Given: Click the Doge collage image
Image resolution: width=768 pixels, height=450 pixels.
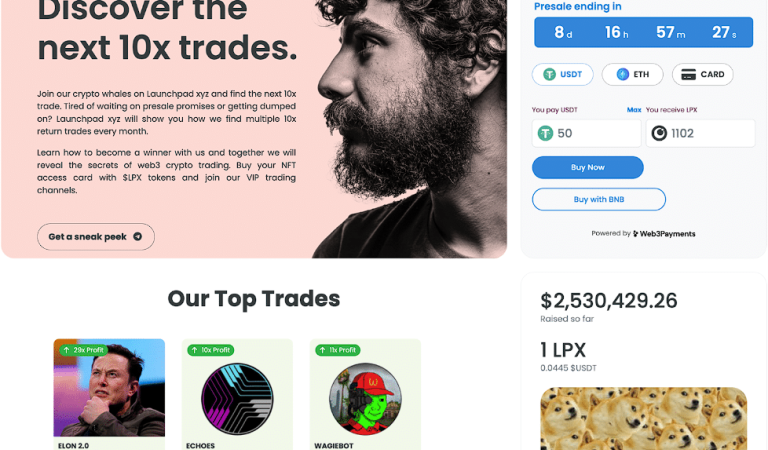Looking at the screenshot, I should (644, 419).
